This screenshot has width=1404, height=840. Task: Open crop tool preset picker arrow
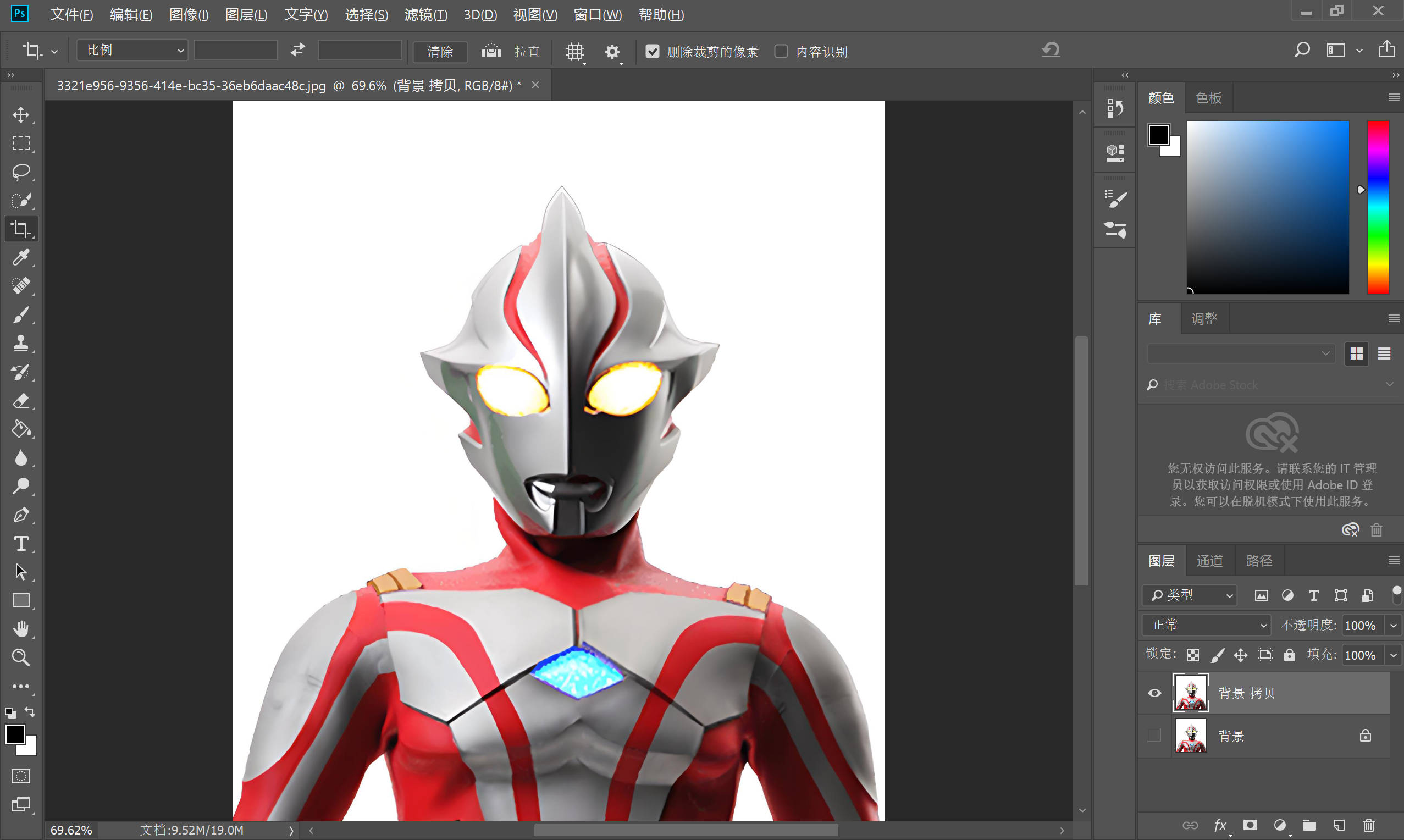coord(54,52)
